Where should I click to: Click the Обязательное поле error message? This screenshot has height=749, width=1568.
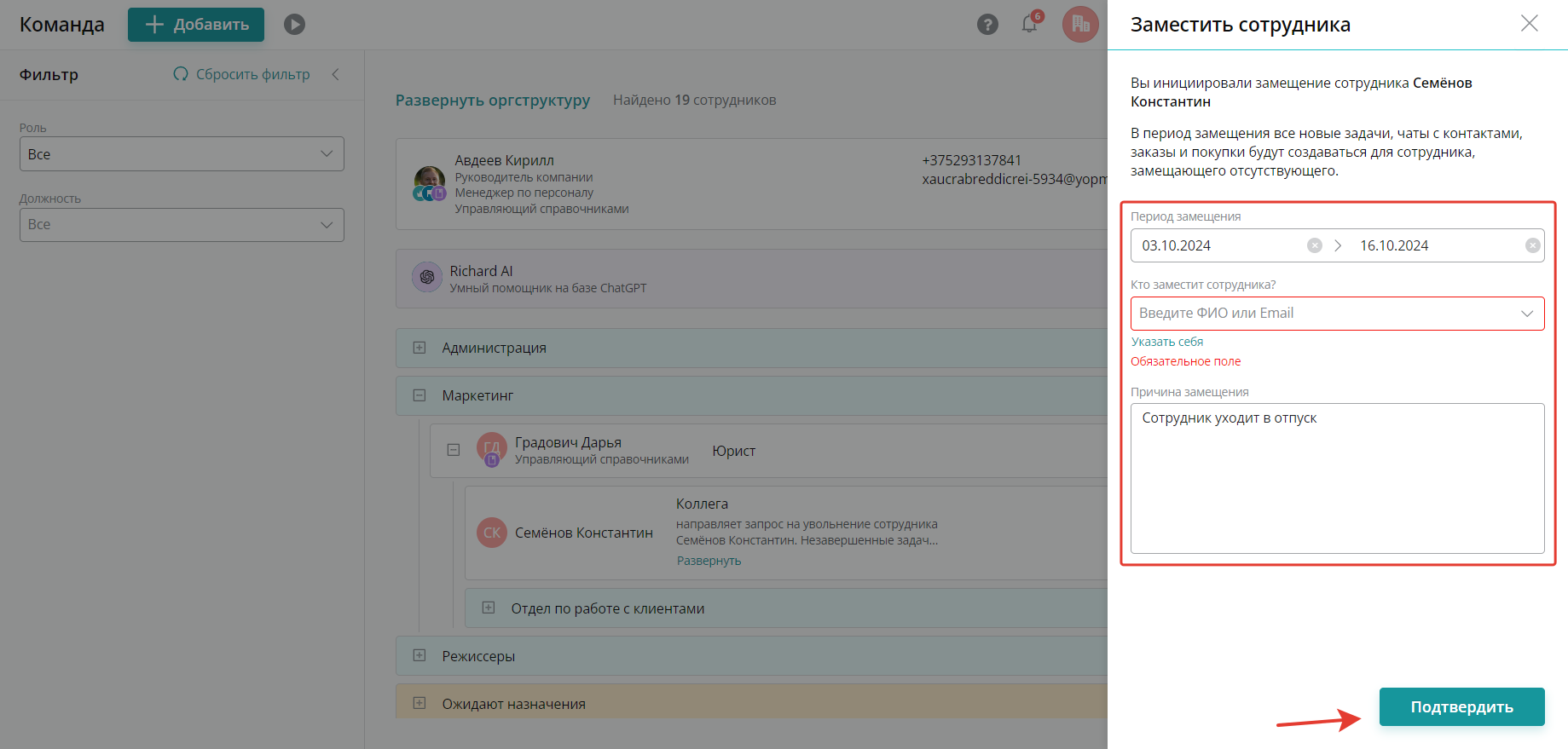1185,361
